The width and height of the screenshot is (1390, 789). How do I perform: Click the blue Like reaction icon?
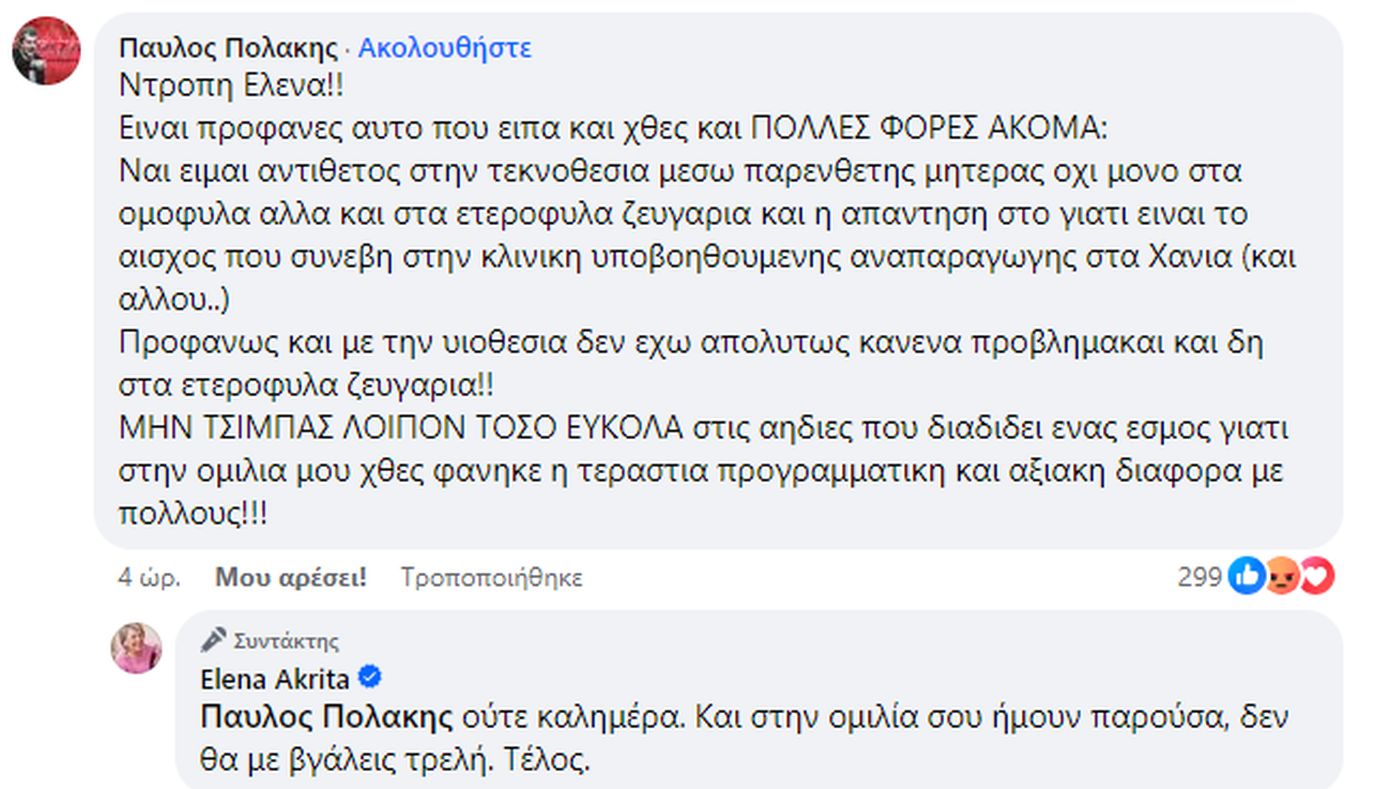[1246, 576]
